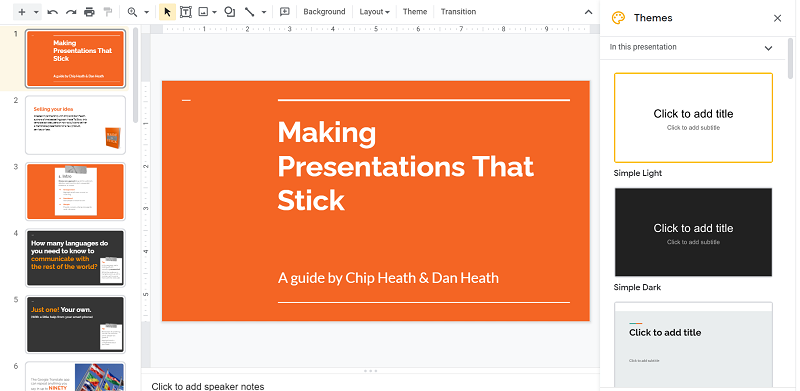Click the vertical ruler beside the slide
The image size is (800, 391).
145,201
